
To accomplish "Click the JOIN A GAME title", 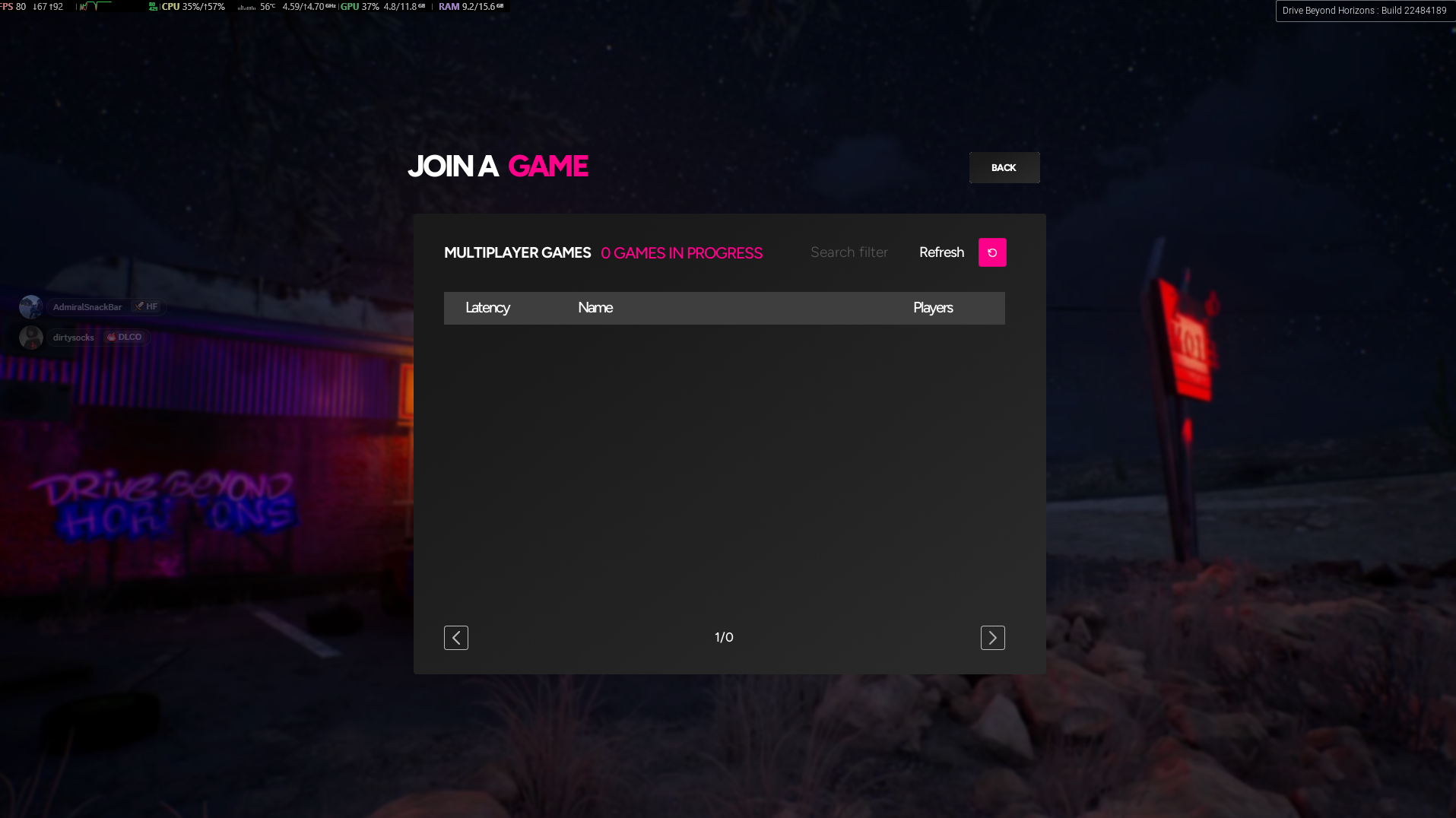I will 498,166.
